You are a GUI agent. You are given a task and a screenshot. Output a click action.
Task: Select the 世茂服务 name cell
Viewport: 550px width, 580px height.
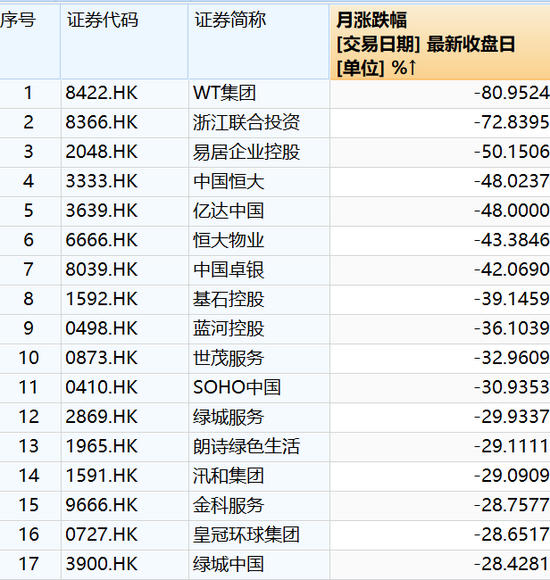pos(259,358)
